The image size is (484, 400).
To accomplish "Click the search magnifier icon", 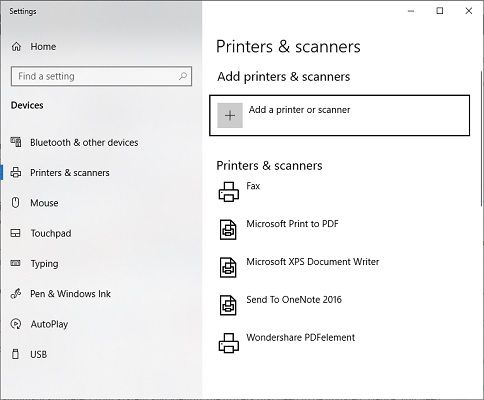I will 182,76.
